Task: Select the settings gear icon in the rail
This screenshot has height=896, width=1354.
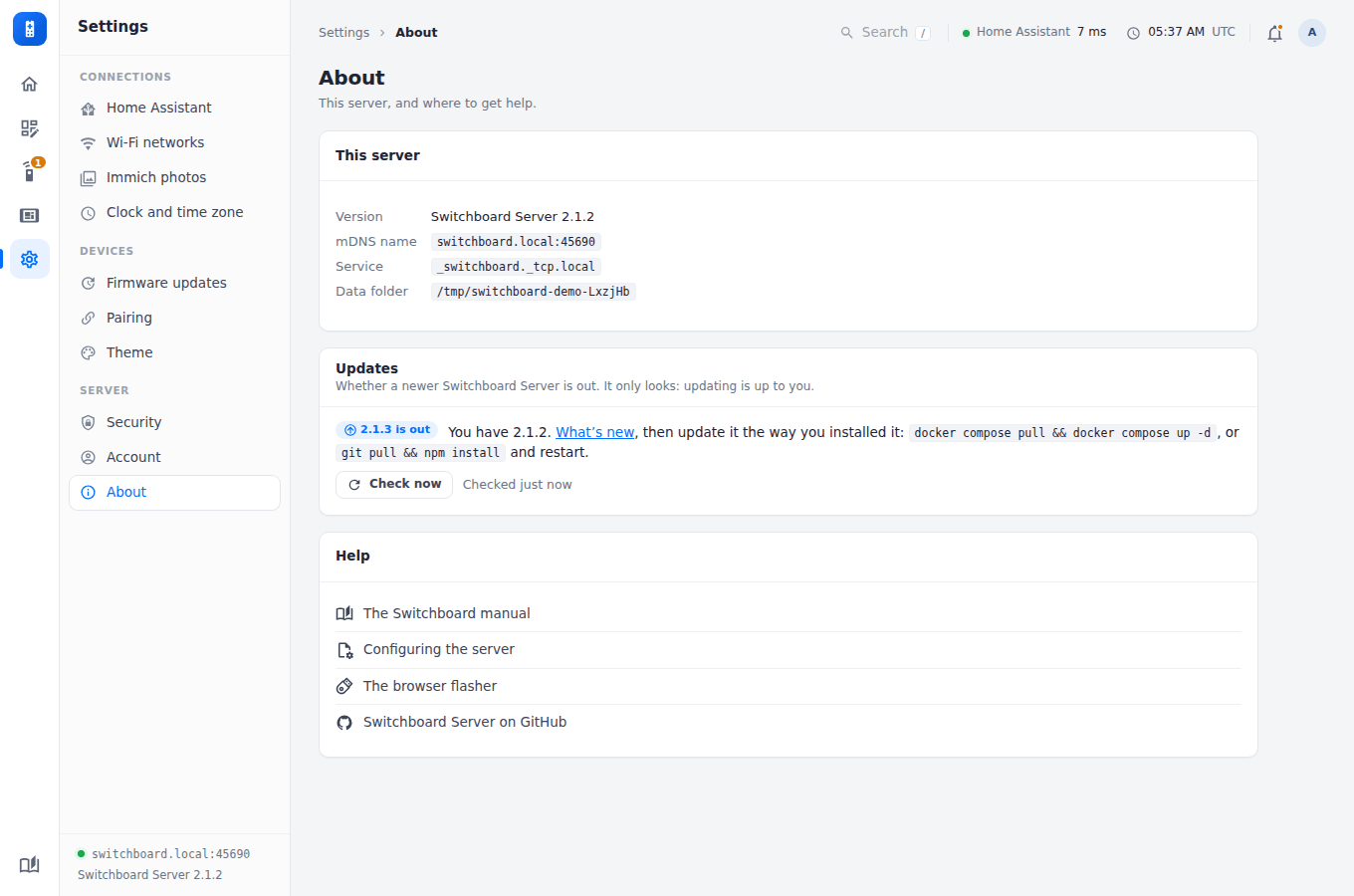Action: pos(30,259)
